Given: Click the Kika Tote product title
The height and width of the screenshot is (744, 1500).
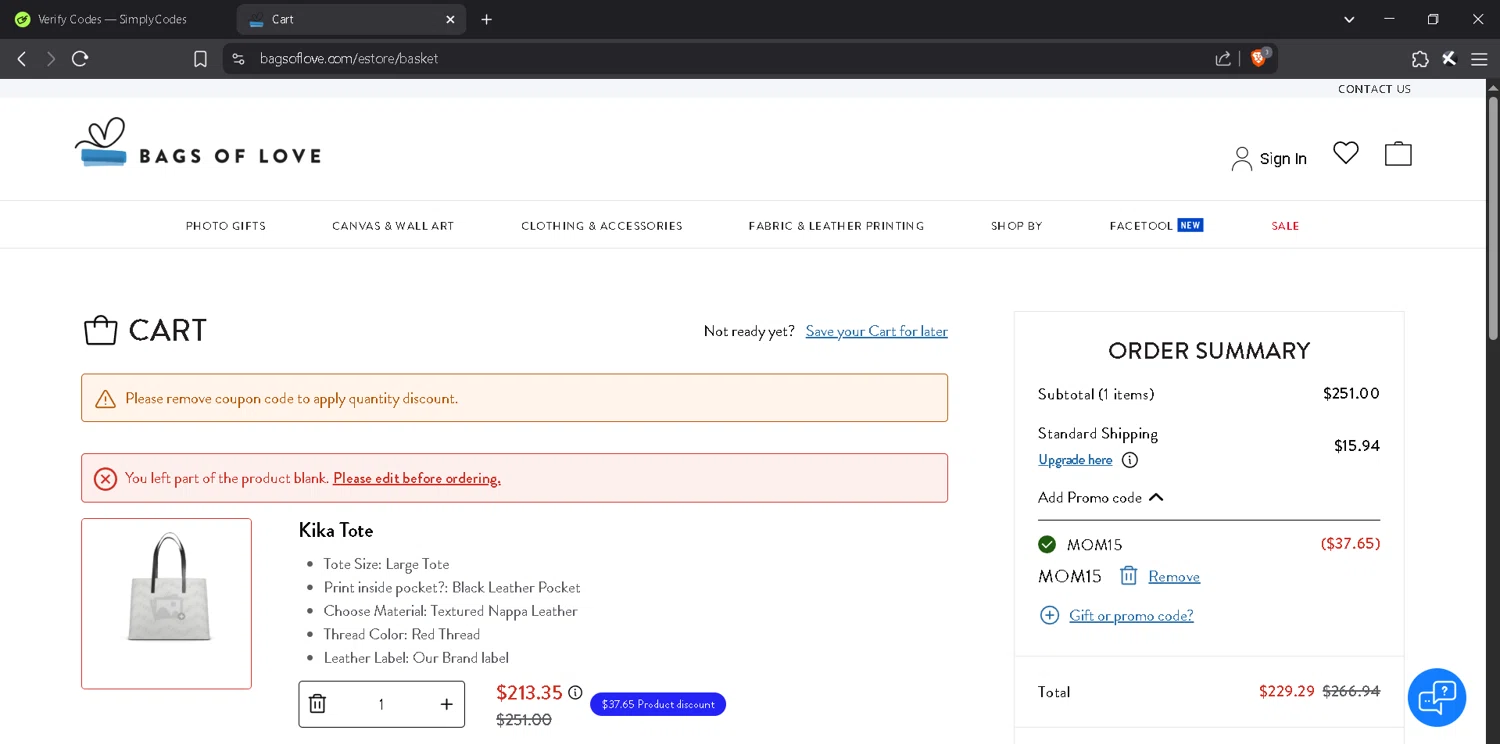Looking at the screenshot, I should point(336,530).
